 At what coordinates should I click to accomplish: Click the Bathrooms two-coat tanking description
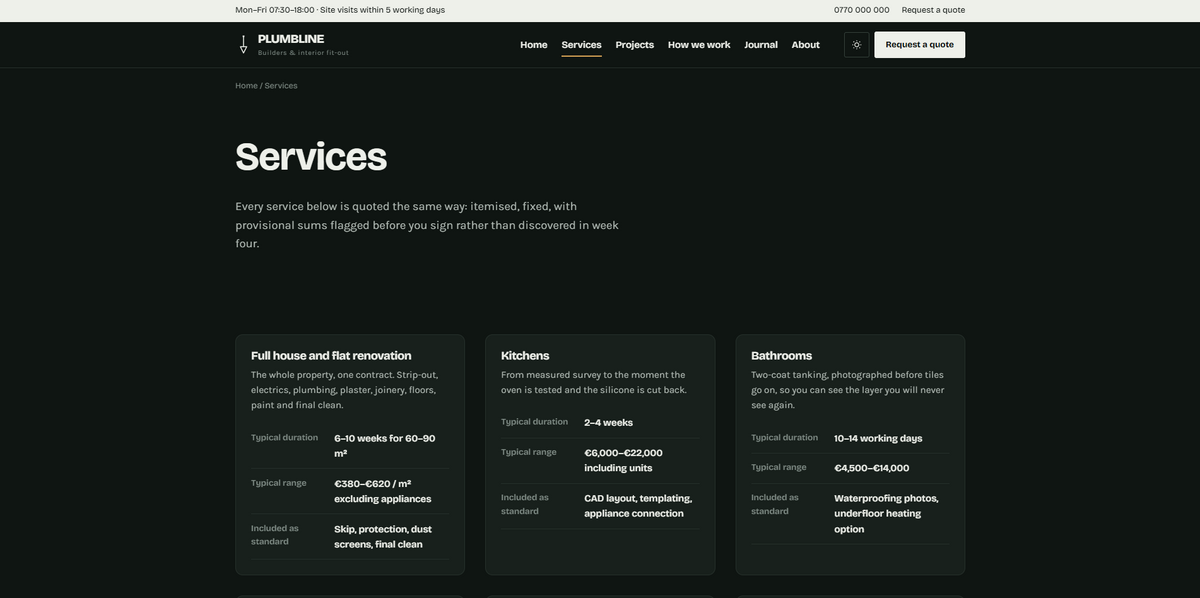pyautogui.click(x=848, y=390)
